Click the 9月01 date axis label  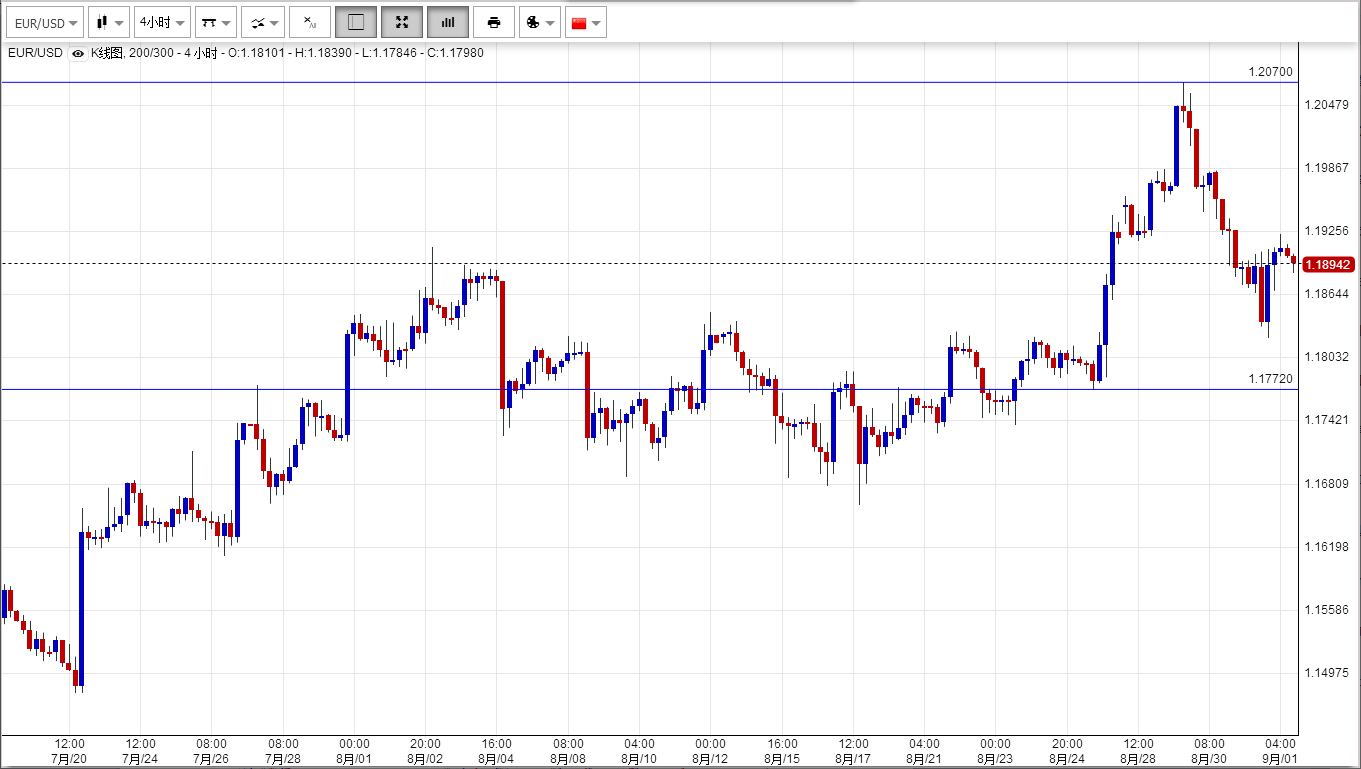(x=1281, y=759)
